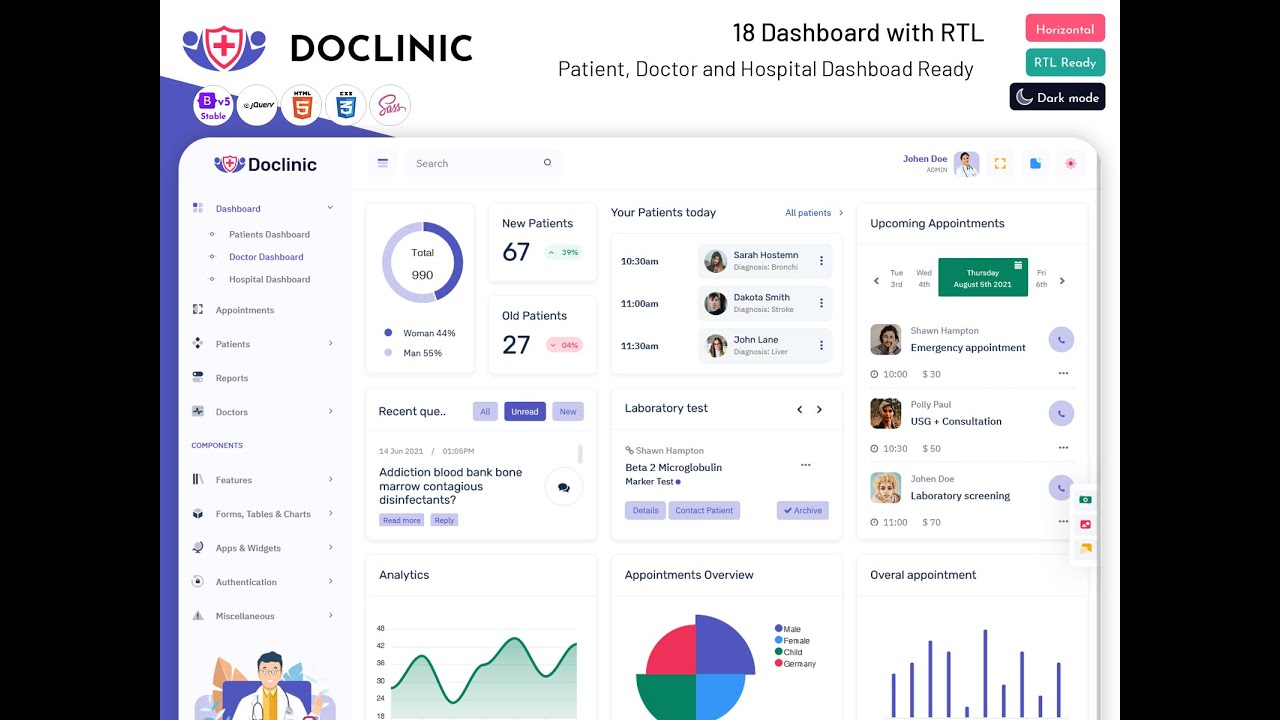Click the Woman 44% legend dot
Viewport: 1280px width, 720px height.
388,333
